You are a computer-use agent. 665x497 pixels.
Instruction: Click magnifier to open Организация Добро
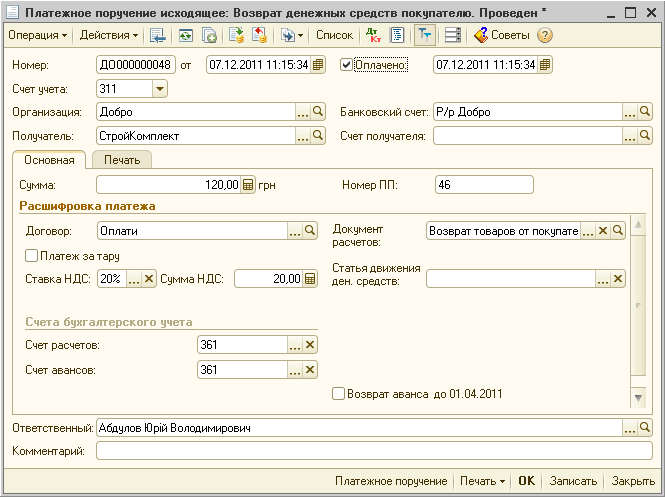click(318, 112)
